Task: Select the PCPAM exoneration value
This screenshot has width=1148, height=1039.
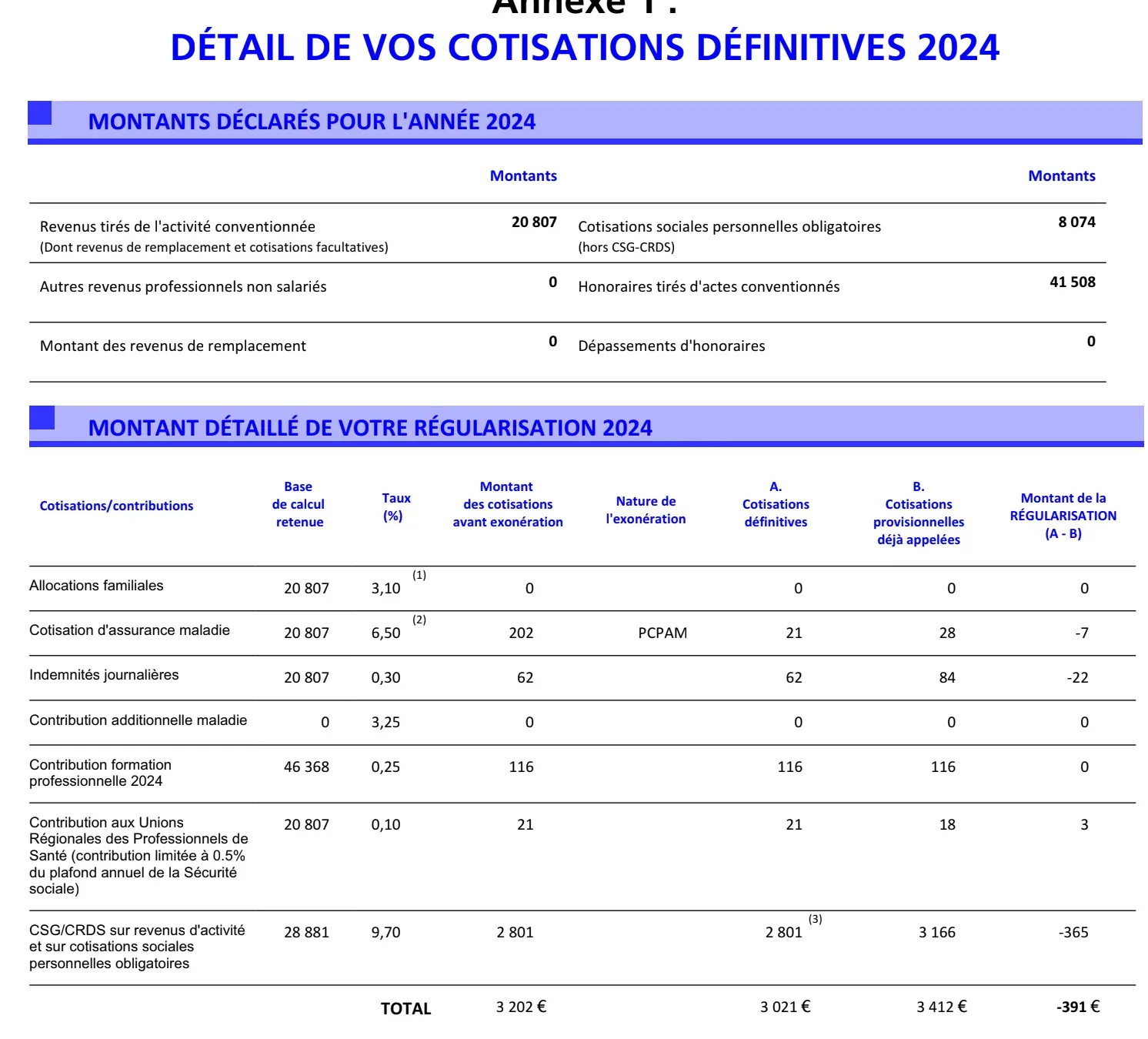Action: point(662,633)
